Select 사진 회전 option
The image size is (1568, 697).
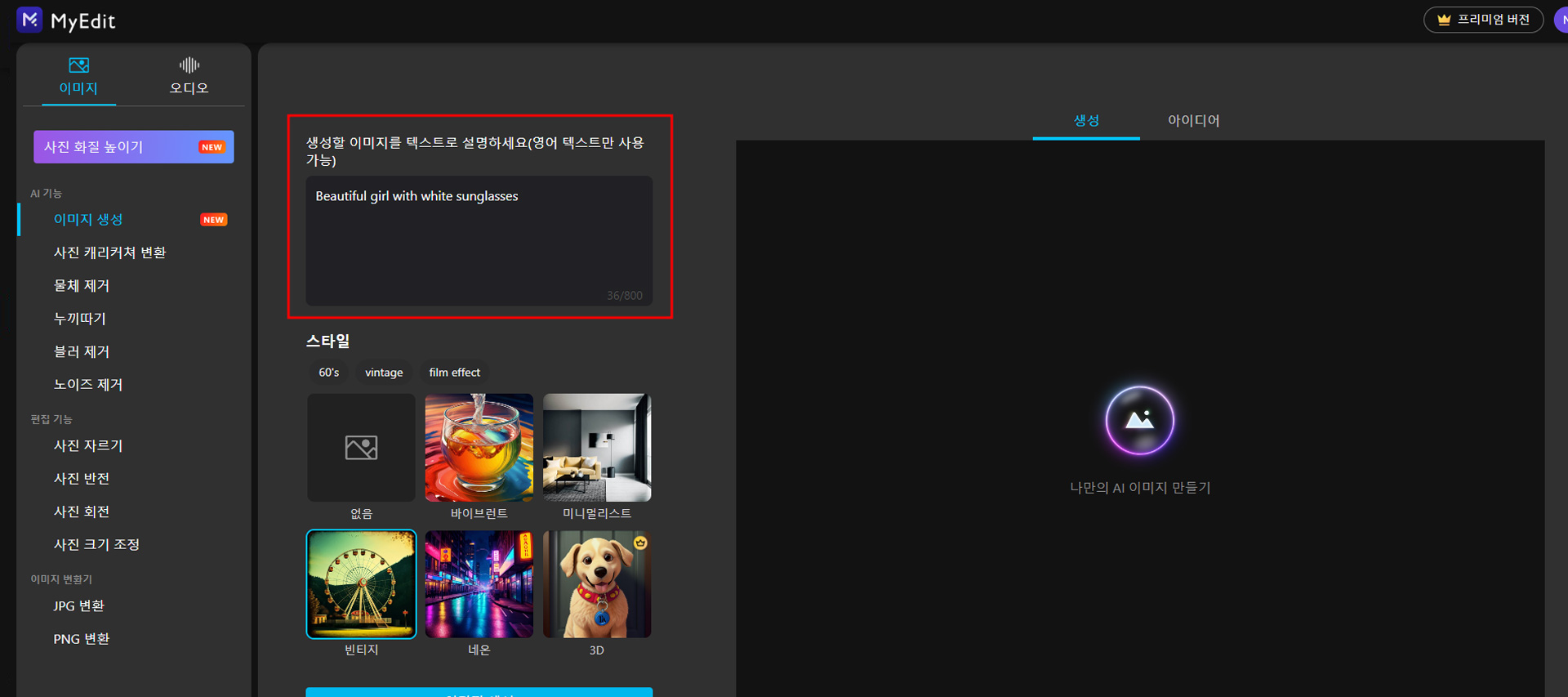pyautogui.click(x=82, y=512)
